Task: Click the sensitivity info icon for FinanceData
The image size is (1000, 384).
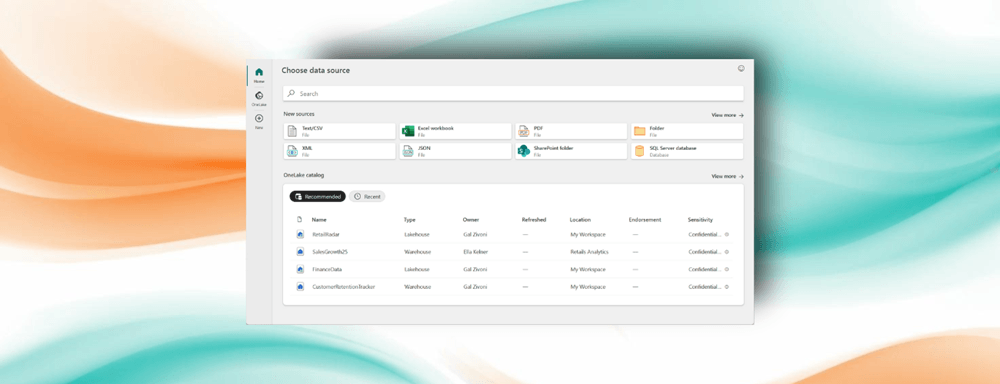Action: pyautogui.click(x=727, y=269)
